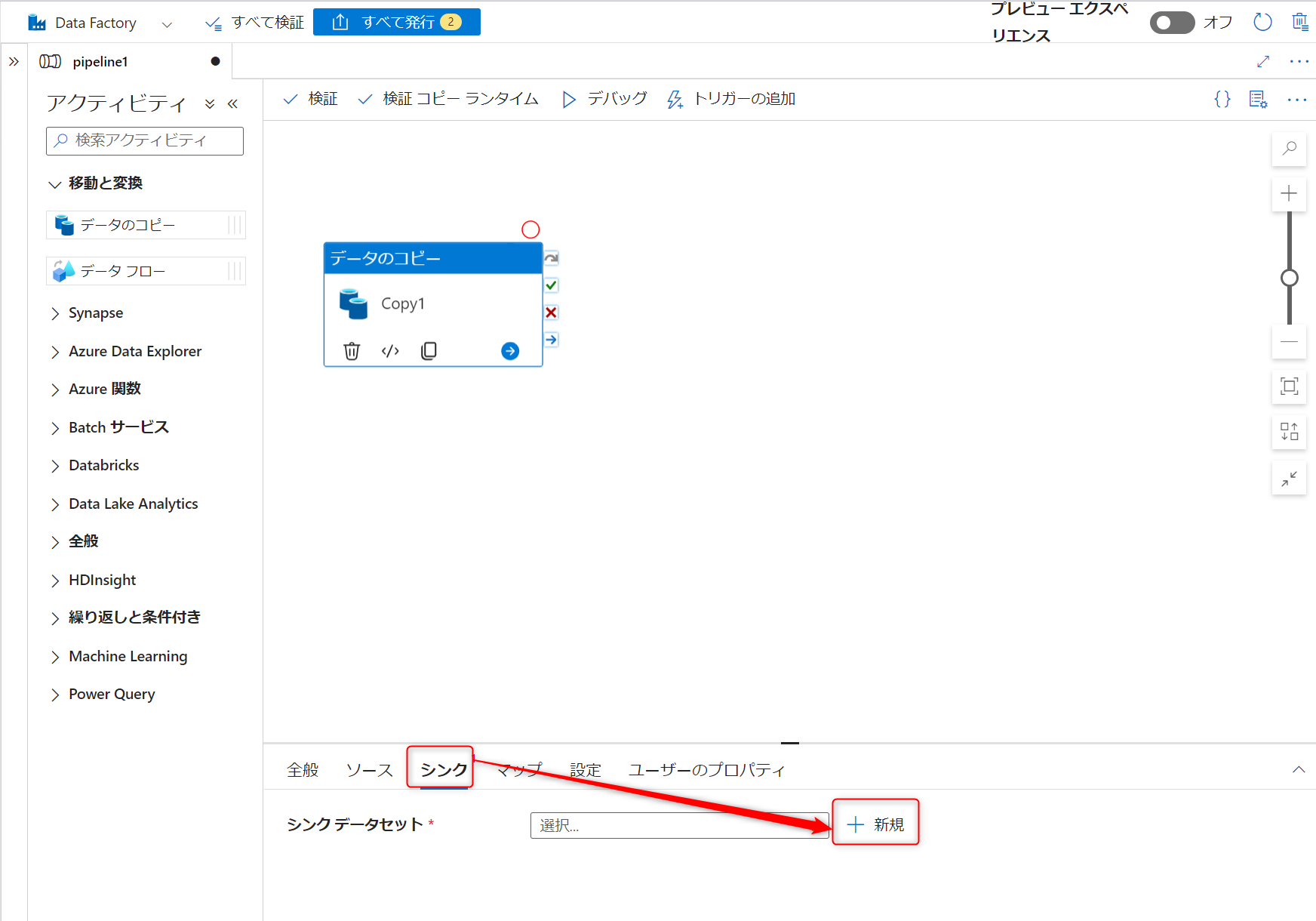Discard all changes icon in top bar
The height and width of the screenshot is (921, 1316).
[x=1300, y=23]
